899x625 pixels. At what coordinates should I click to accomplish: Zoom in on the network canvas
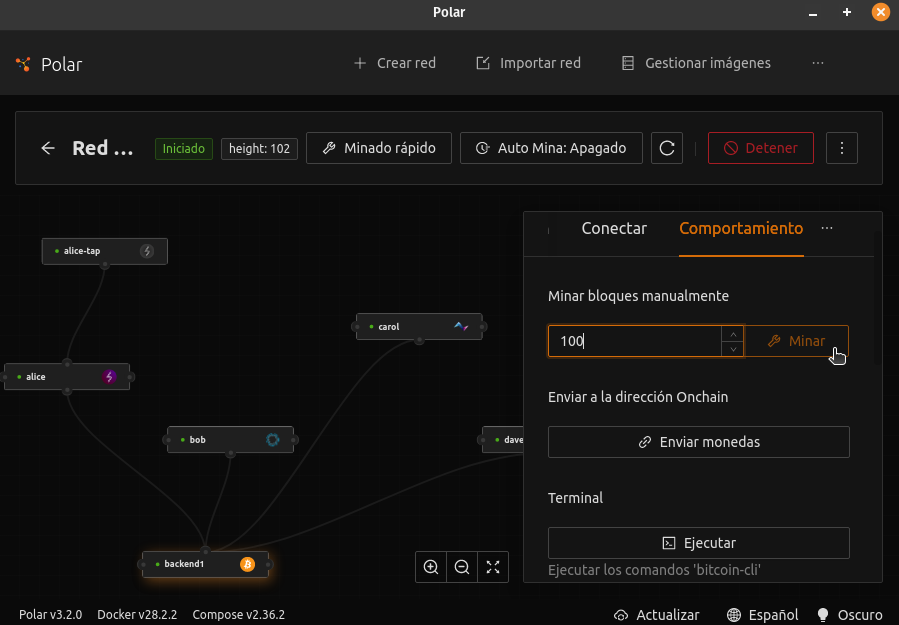click(431, 567)
